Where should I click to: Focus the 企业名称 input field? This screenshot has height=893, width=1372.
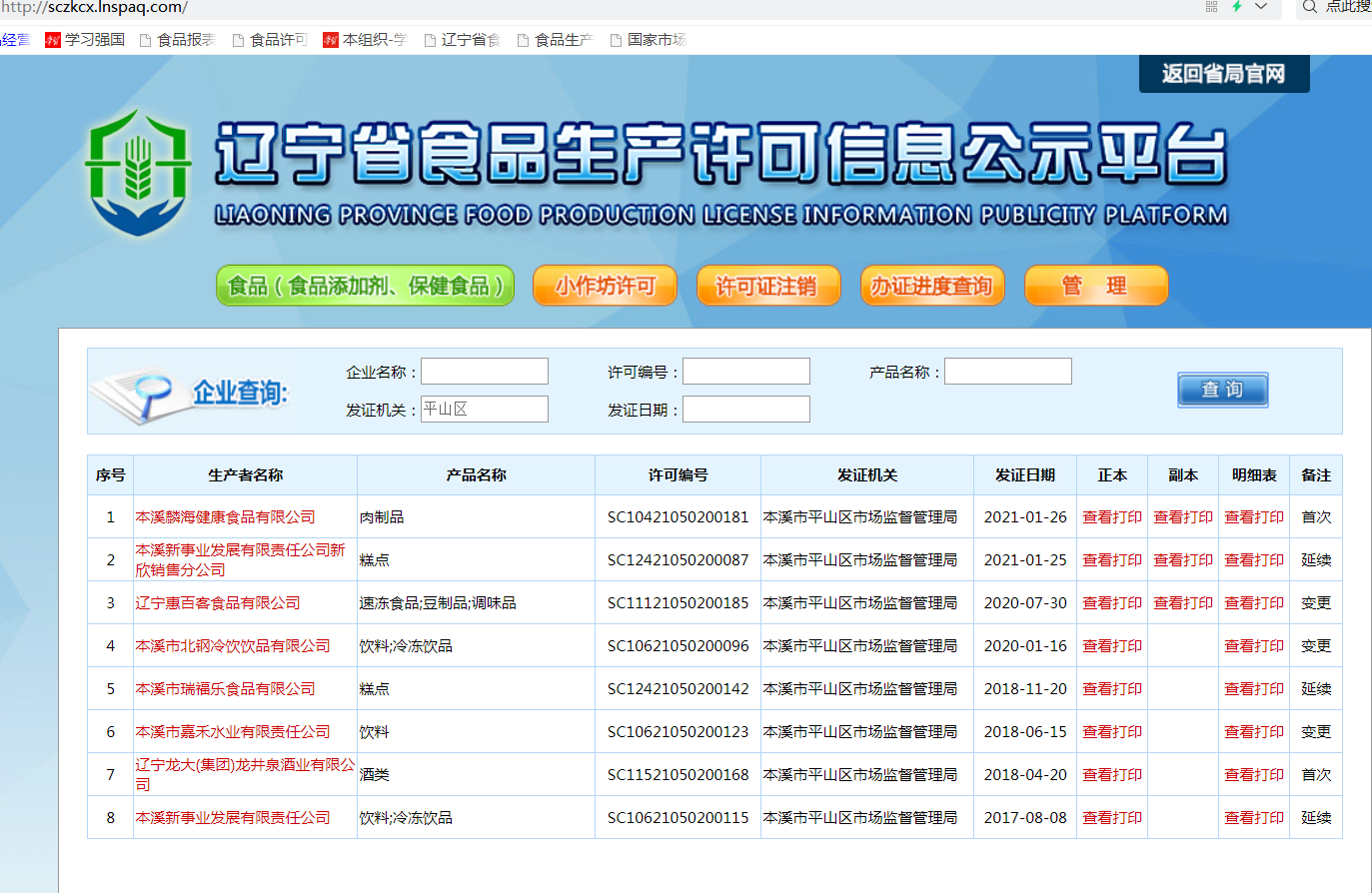pyautogui.click(x=485, y=372)
